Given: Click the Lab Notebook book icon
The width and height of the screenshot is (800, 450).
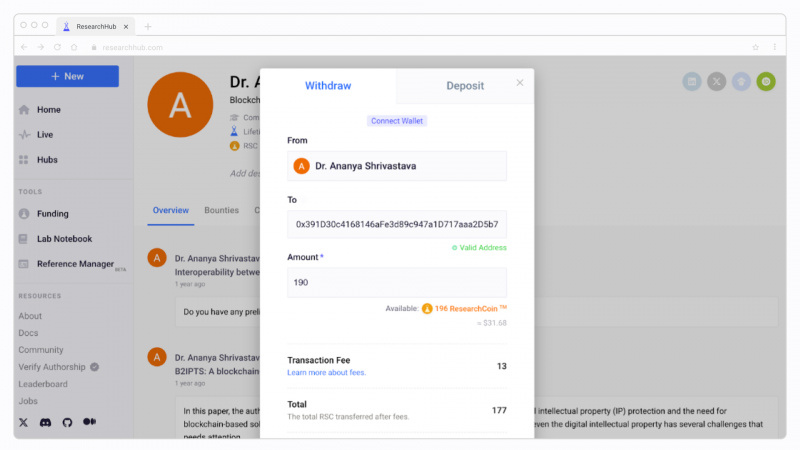Looking at the screenshot, I should (x=23, y=239).
